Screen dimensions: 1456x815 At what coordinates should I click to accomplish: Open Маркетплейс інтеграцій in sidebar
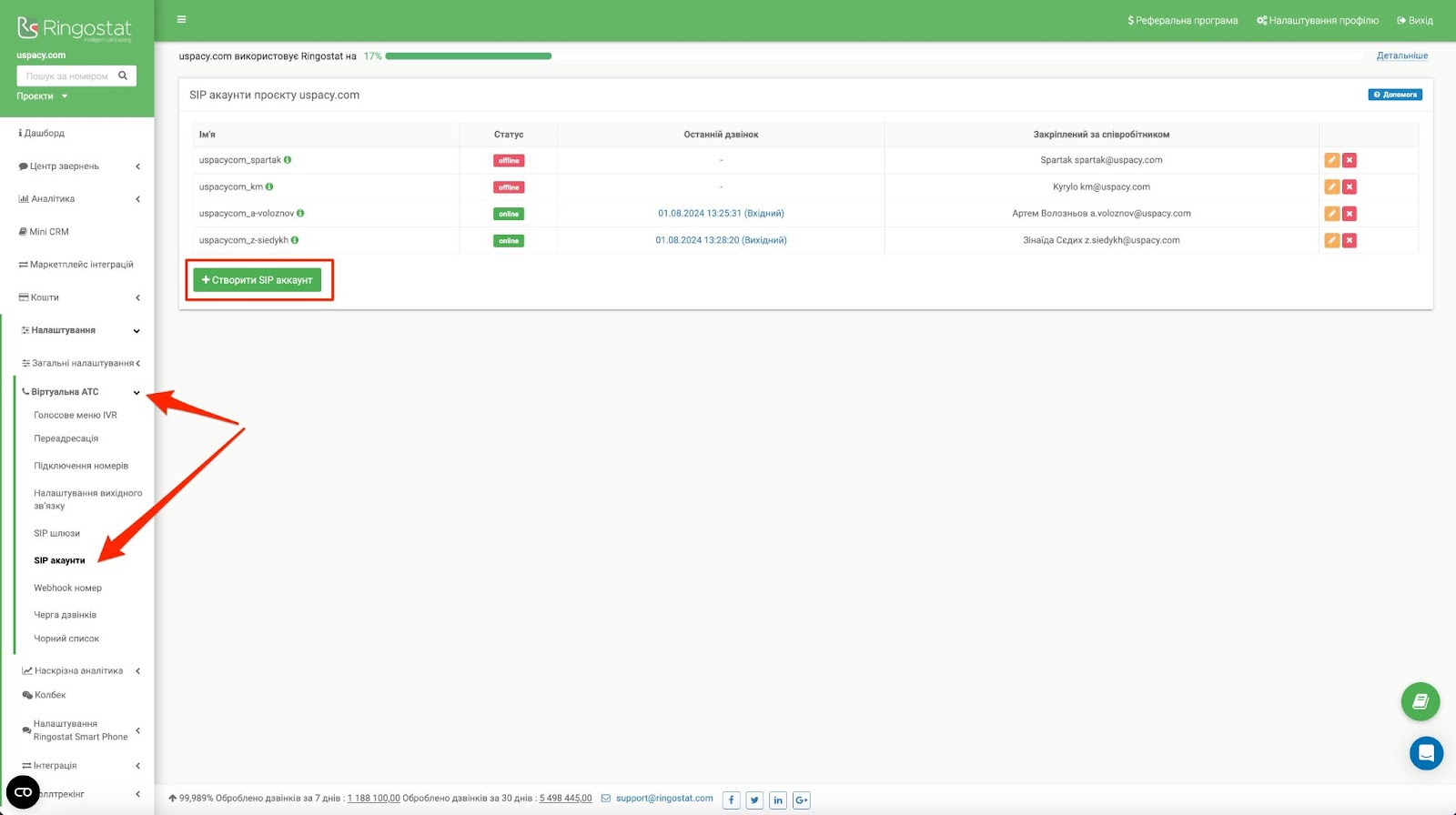pos(76,265)
